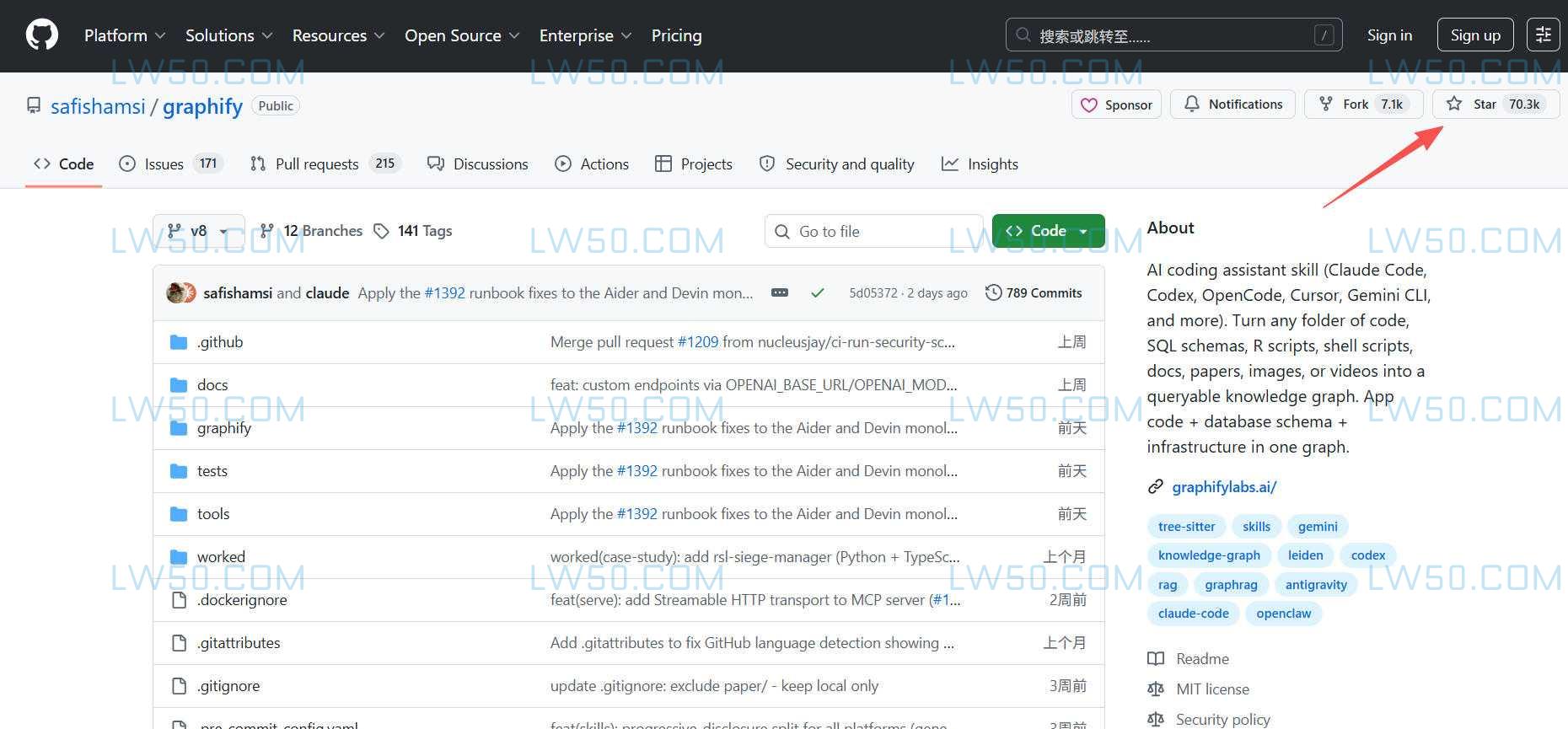This screenshot has height=729, width=1568.
Task: Click the Notifications bell button
Action: (1233, 105)
